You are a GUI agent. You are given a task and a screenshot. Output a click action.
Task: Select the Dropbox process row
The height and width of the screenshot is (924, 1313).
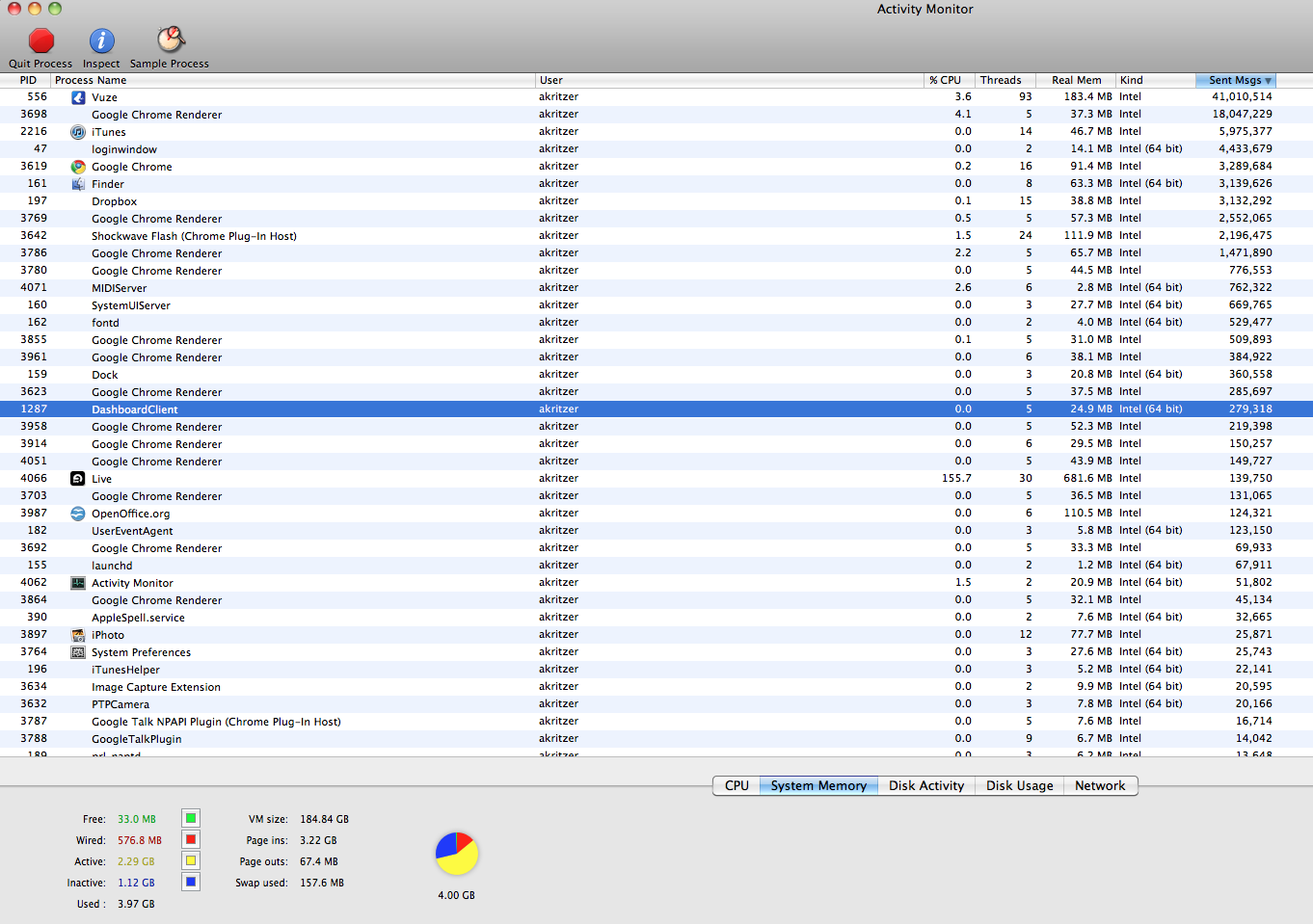(656, 201)
